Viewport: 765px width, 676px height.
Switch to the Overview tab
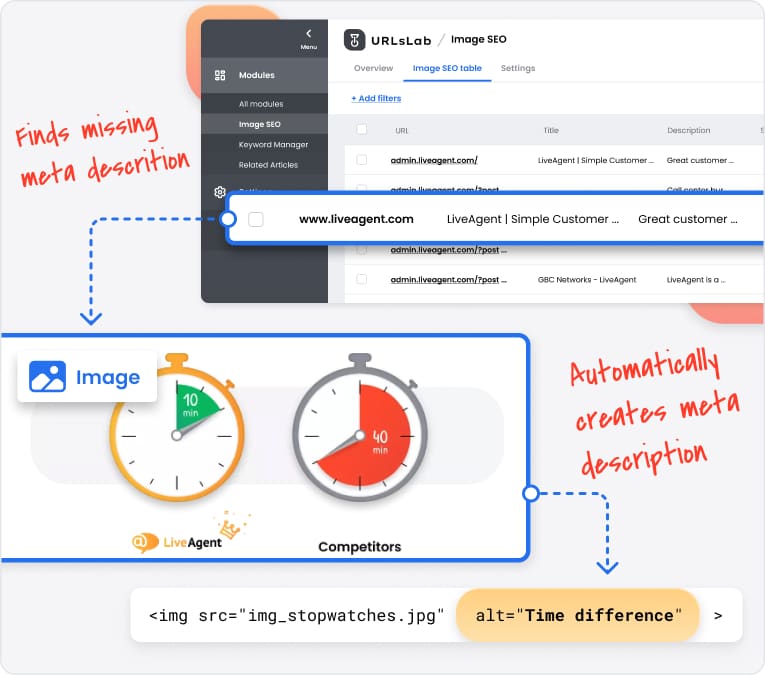coord(373,68)
